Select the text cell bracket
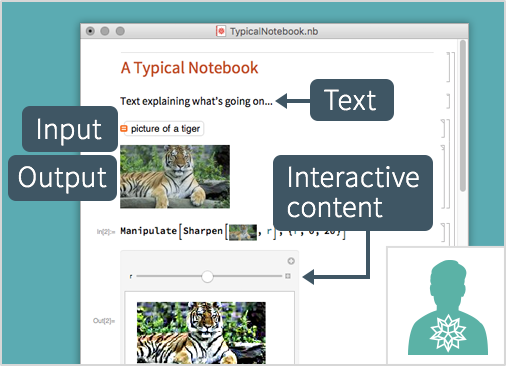 point(448,101)
